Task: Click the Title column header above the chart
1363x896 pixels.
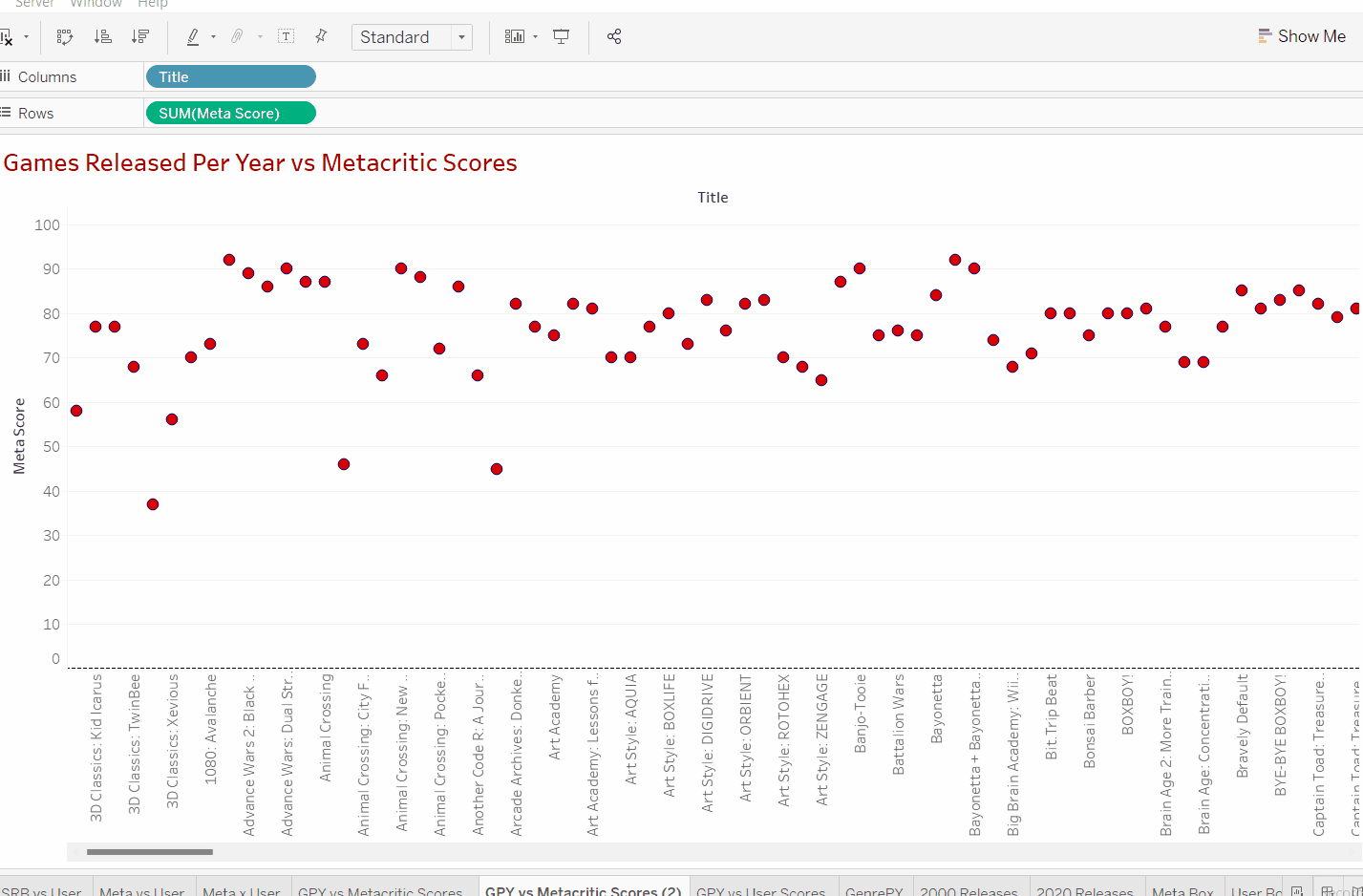Action: point(713,198)
